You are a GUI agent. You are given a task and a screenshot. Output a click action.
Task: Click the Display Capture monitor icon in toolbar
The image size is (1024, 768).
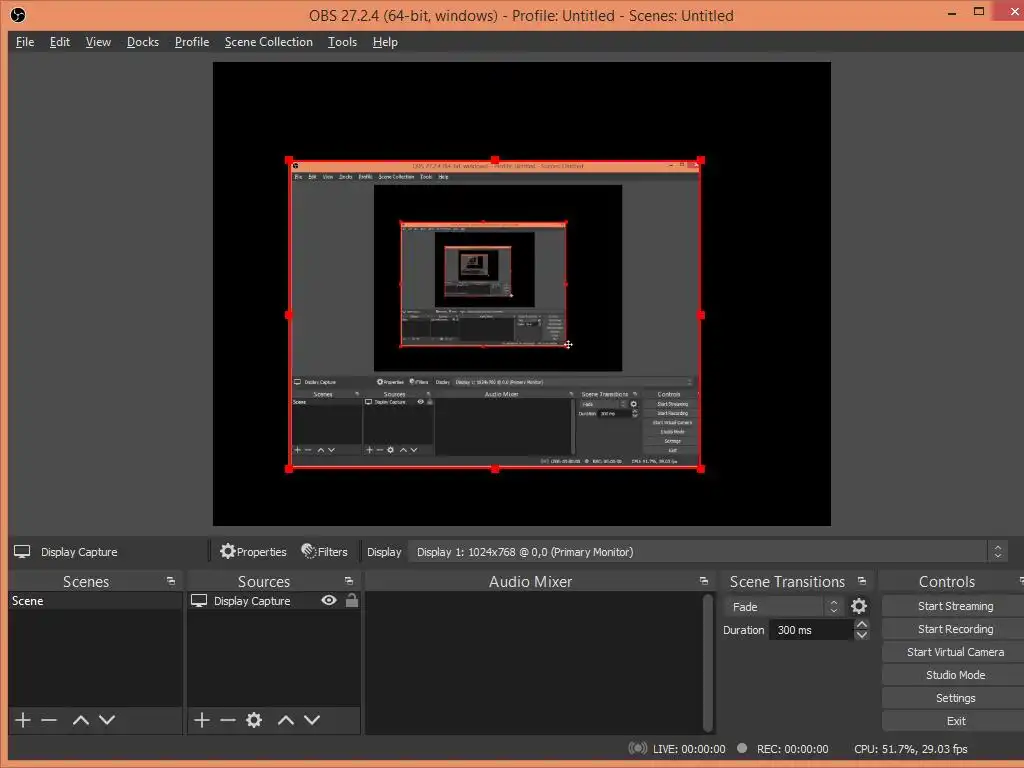[22, 552]
